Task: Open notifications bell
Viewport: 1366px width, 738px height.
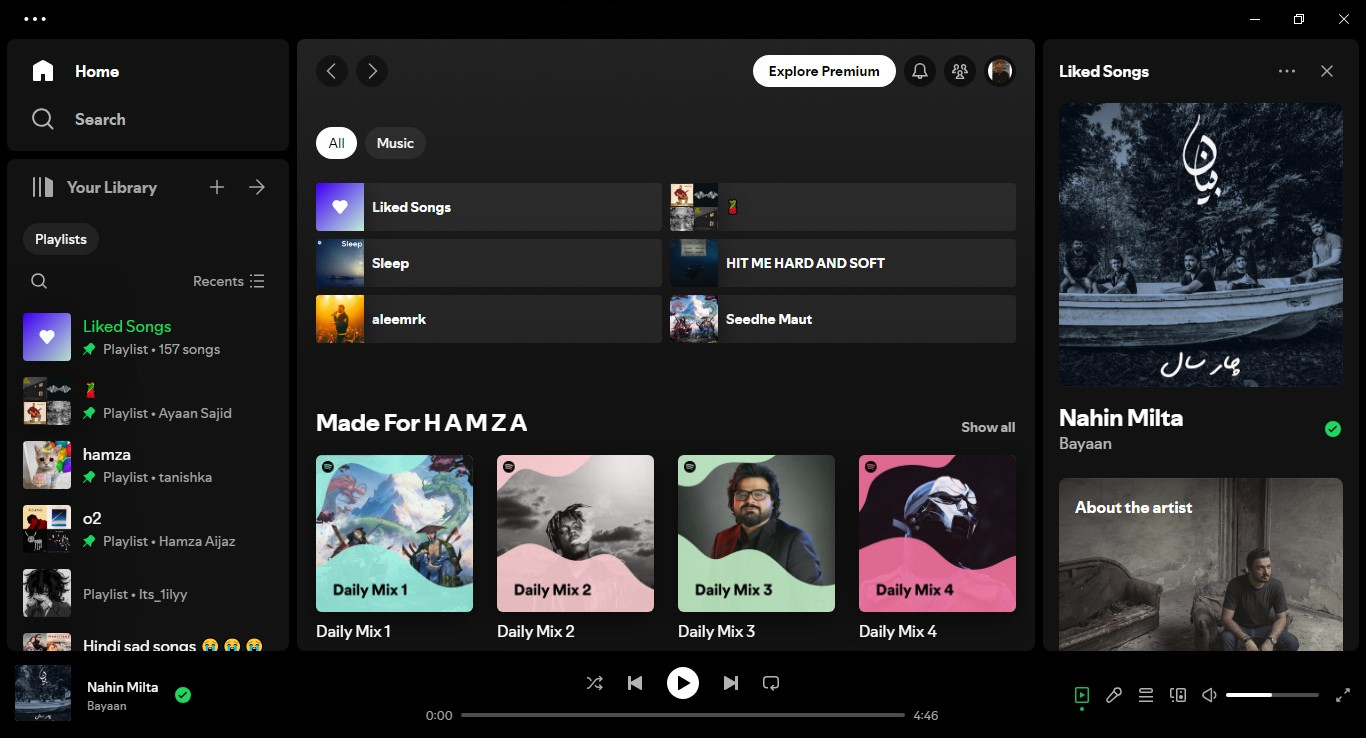Action: click(920, 71)
